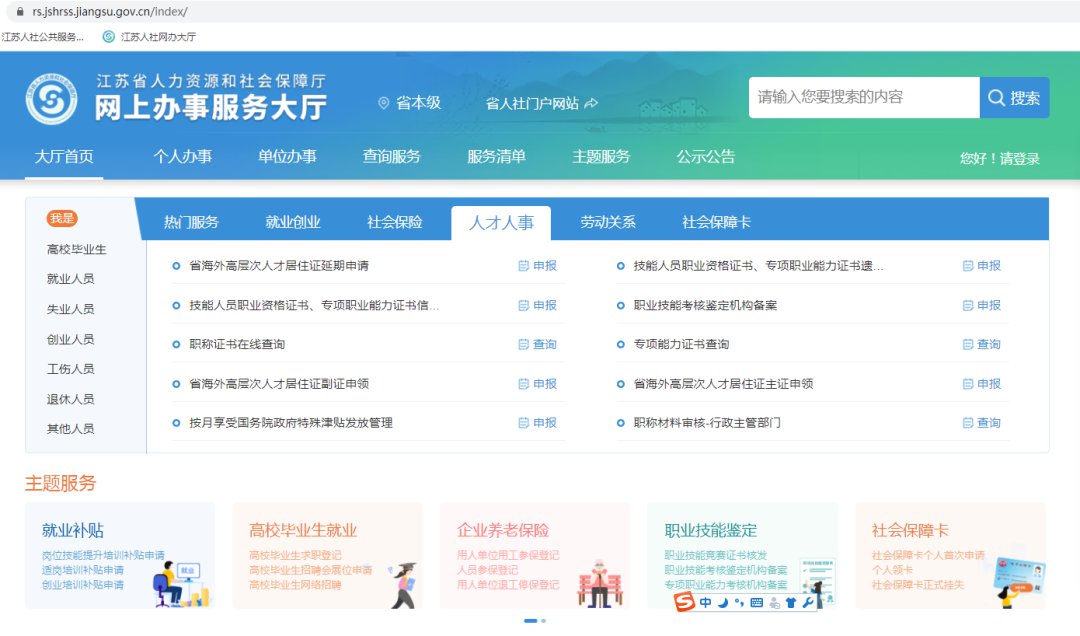
Task: Select 退休人员 identity in the sidebar
Action: (70, 399)
